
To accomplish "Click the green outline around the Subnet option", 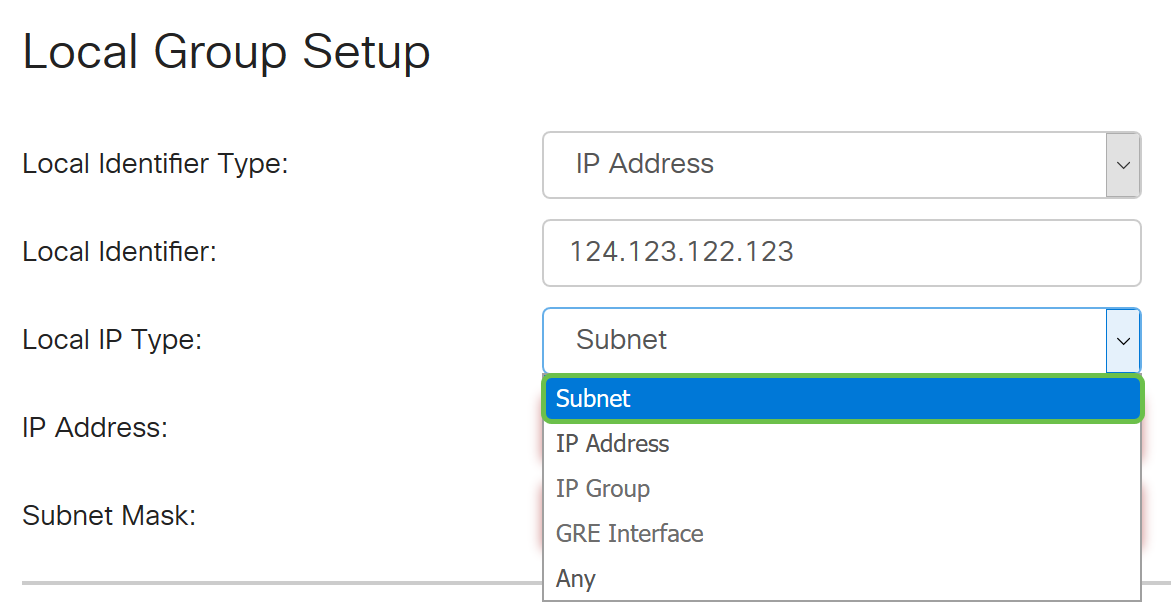I will (x=842, y=378).
